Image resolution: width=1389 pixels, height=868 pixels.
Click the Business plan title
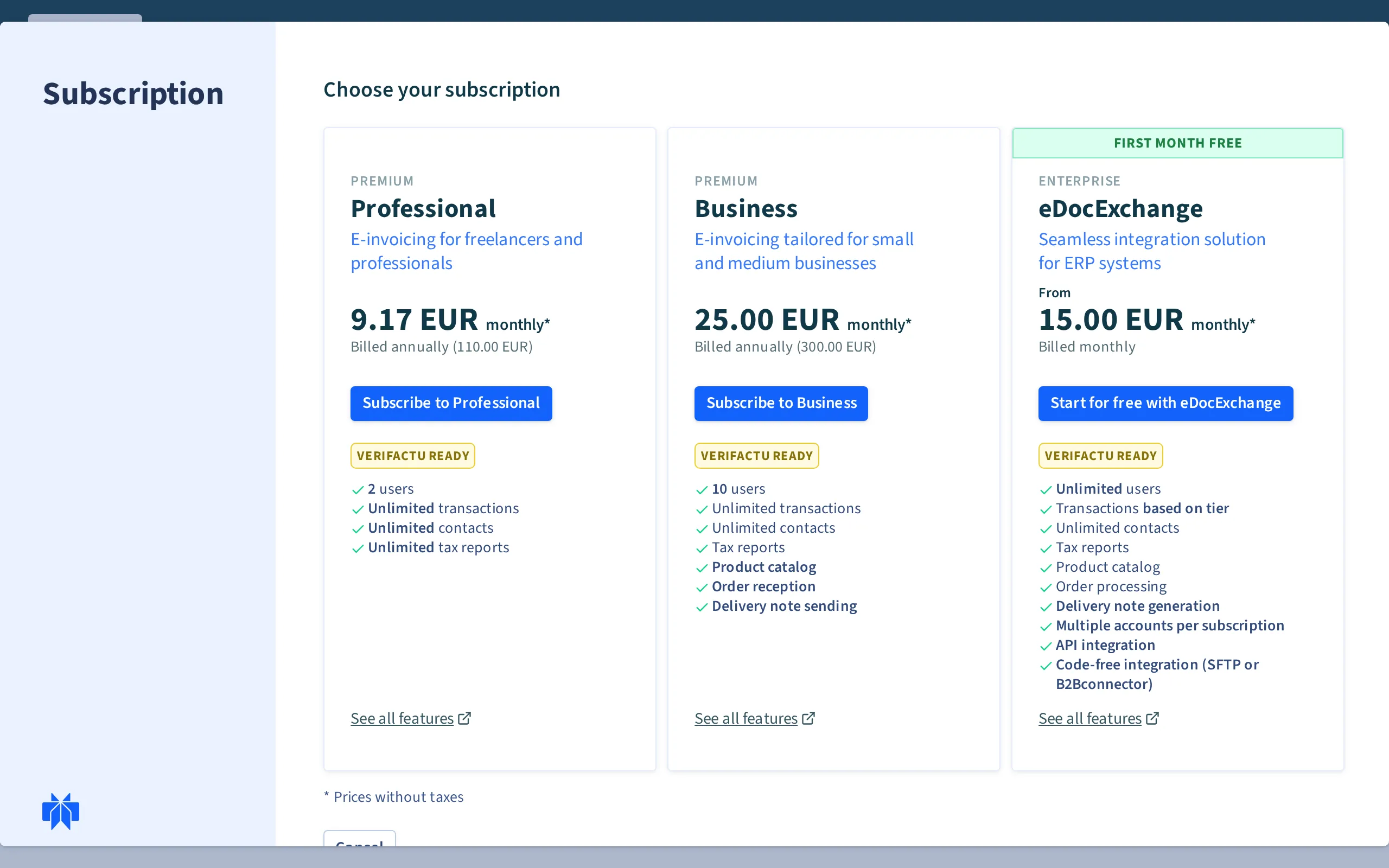(746, 208)
